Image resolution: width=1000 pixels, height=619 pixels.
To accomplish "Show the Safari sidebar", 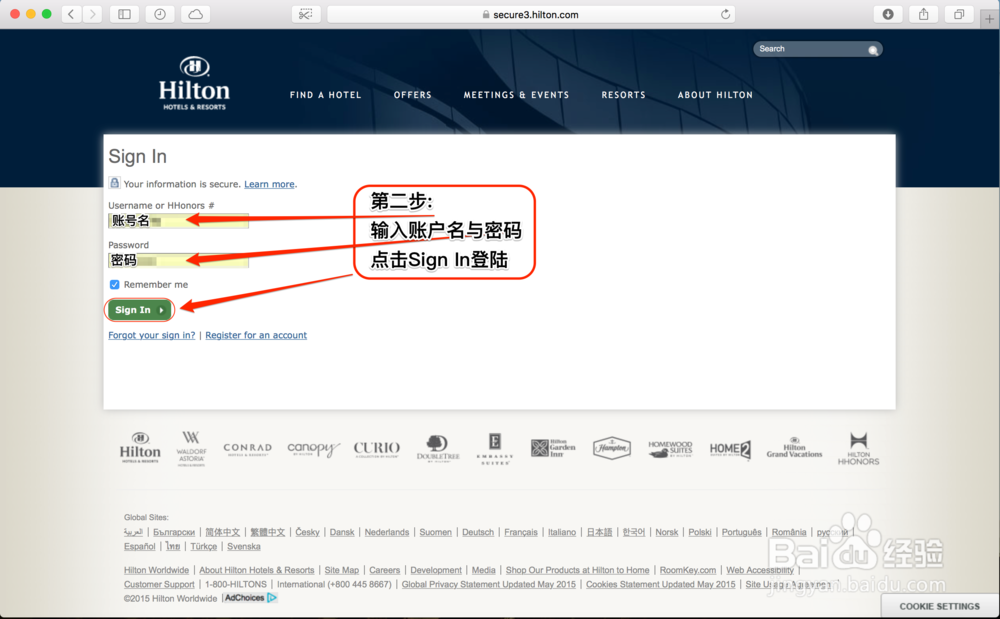I will (x=124, y=14).
